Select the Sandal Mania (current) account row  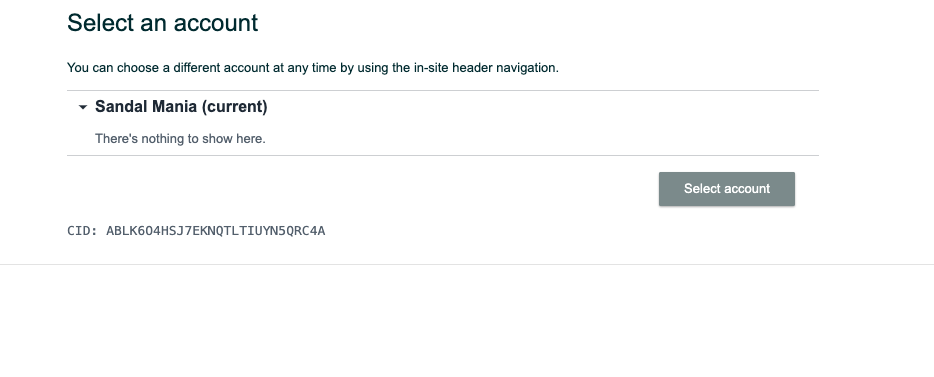pos(443,107)
